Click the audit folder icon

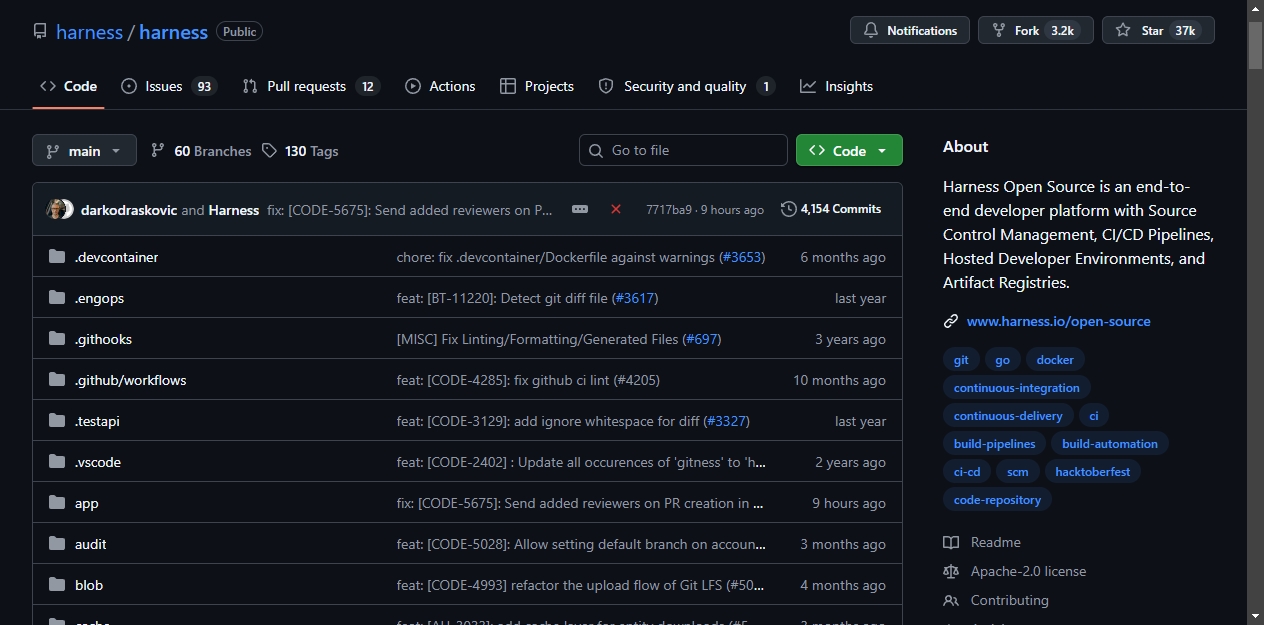coord(57,544)
